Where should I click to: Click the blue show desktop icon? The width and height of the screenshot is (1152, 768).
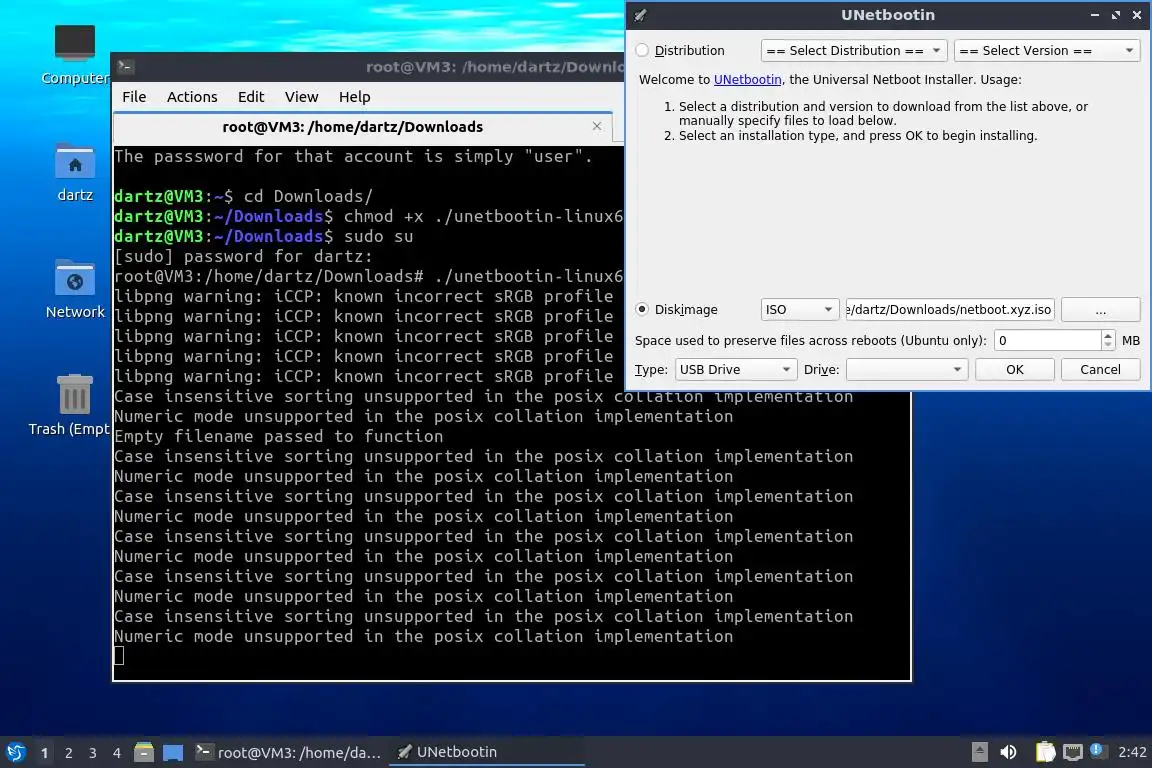click(173, 753)
